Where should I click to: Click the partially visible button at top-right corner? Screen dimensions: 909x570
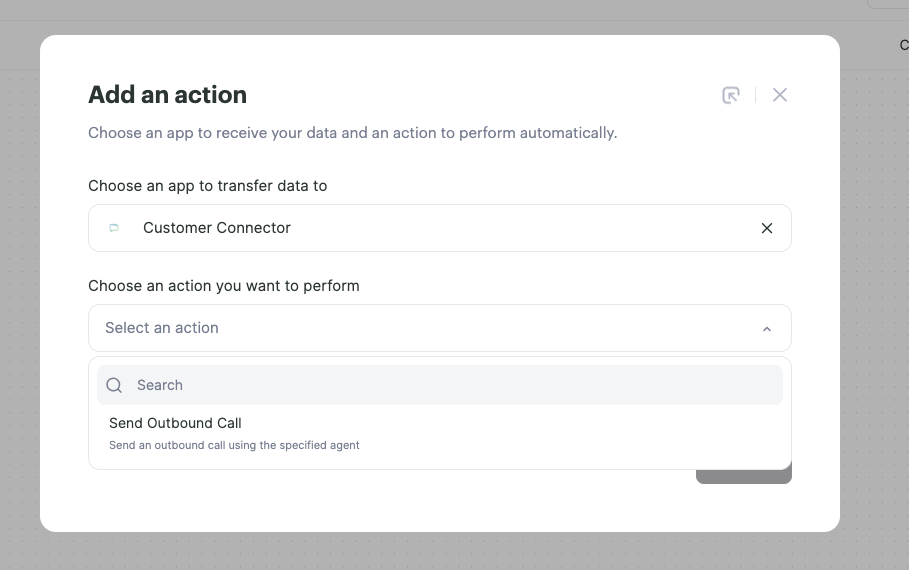(888, 4)
